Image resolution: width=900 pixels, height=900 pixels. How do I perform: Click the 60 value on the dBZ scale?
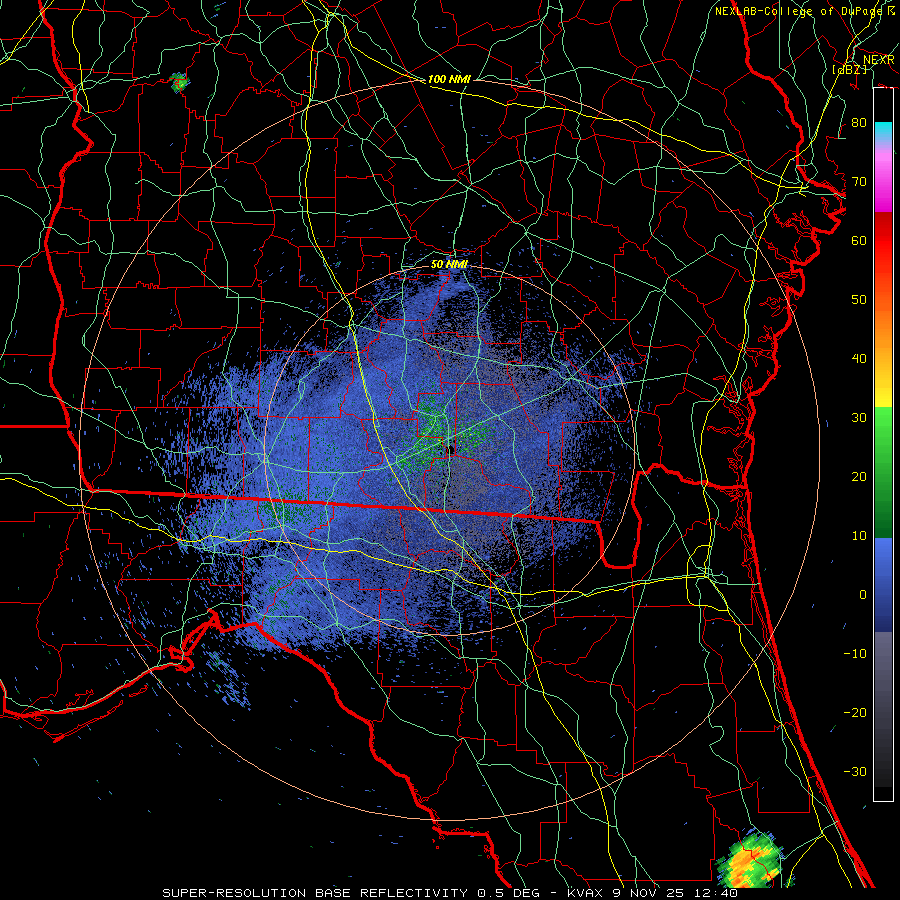859,240
